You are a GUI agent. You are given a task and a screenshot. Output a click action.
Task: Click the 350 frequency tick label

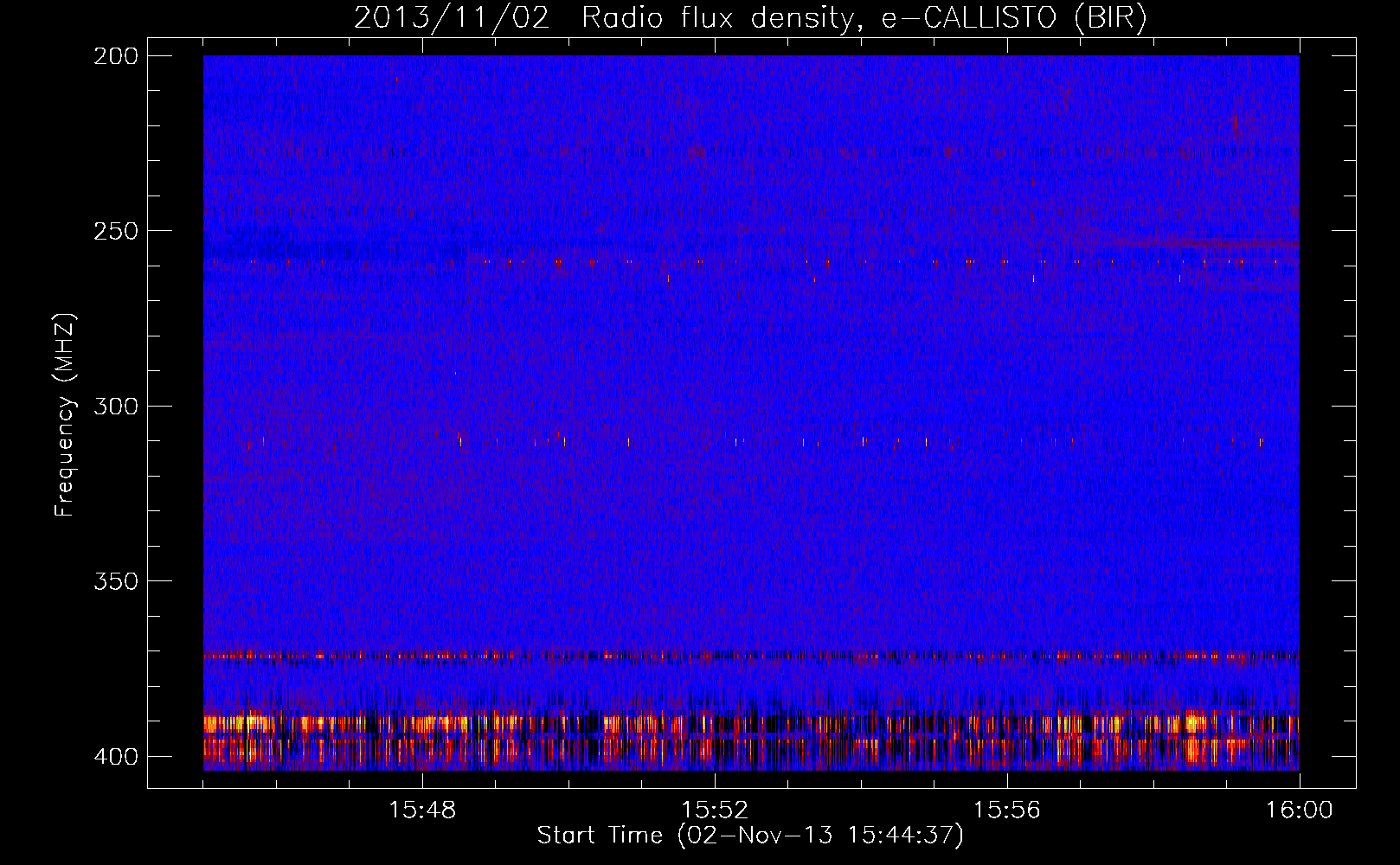coord(115,580)
